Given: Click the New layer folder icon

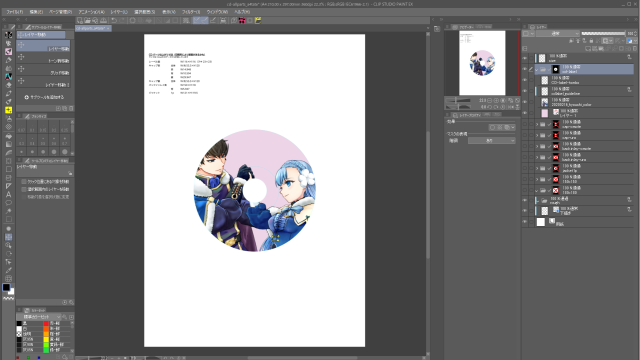Looking at the screenshot, I should coord(601,49).
